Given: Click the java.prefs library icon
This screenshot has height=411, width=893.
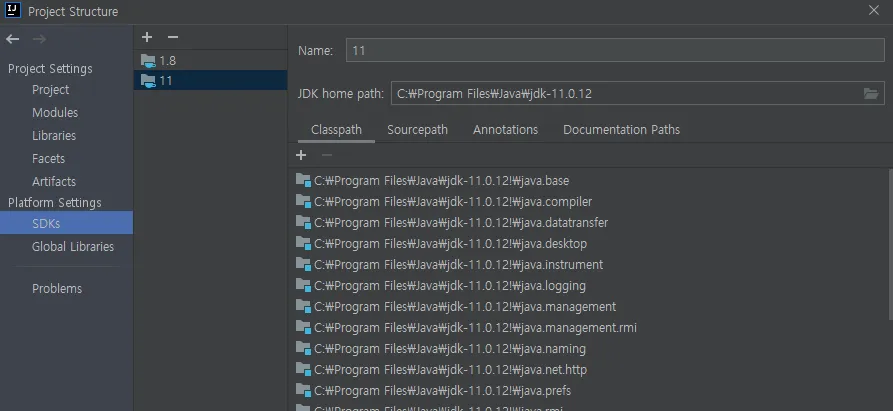Looking at the screenshot, I should (x=304, y=391).
